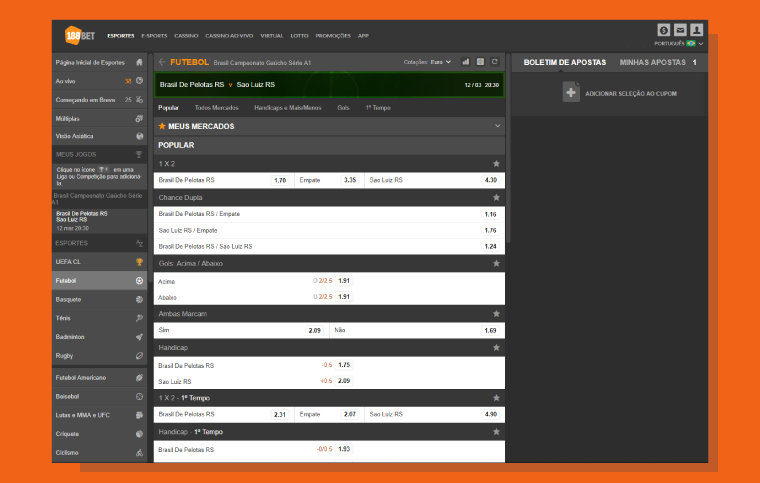Open the user account icon
This screenshot has height=483, width=760.
coord(697,30)
